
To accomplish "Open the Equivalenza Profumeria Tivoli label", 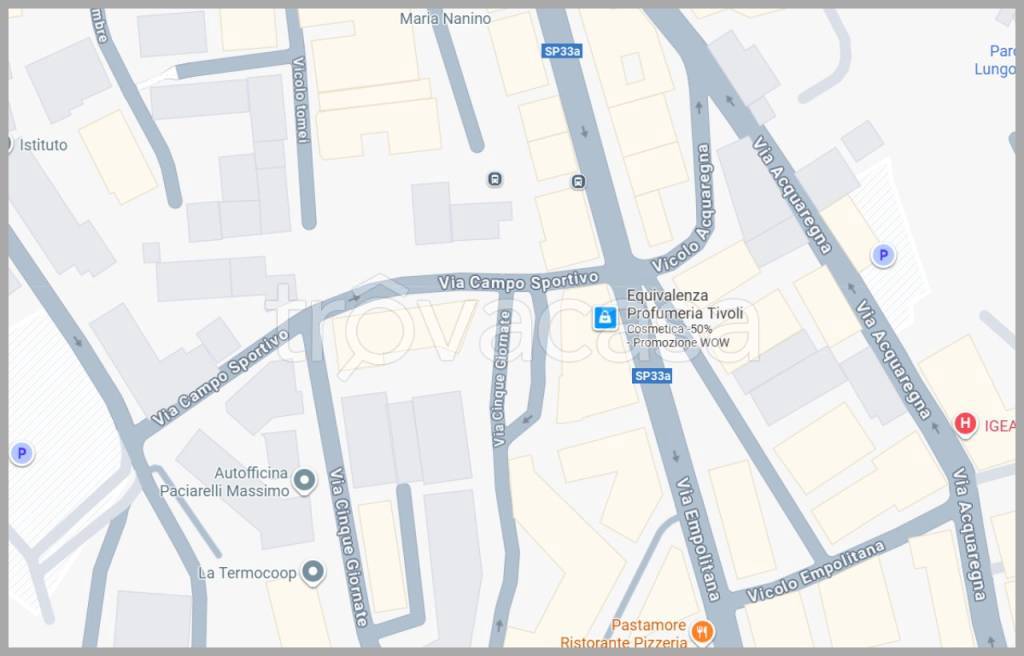I will click(x=684, y=305).
